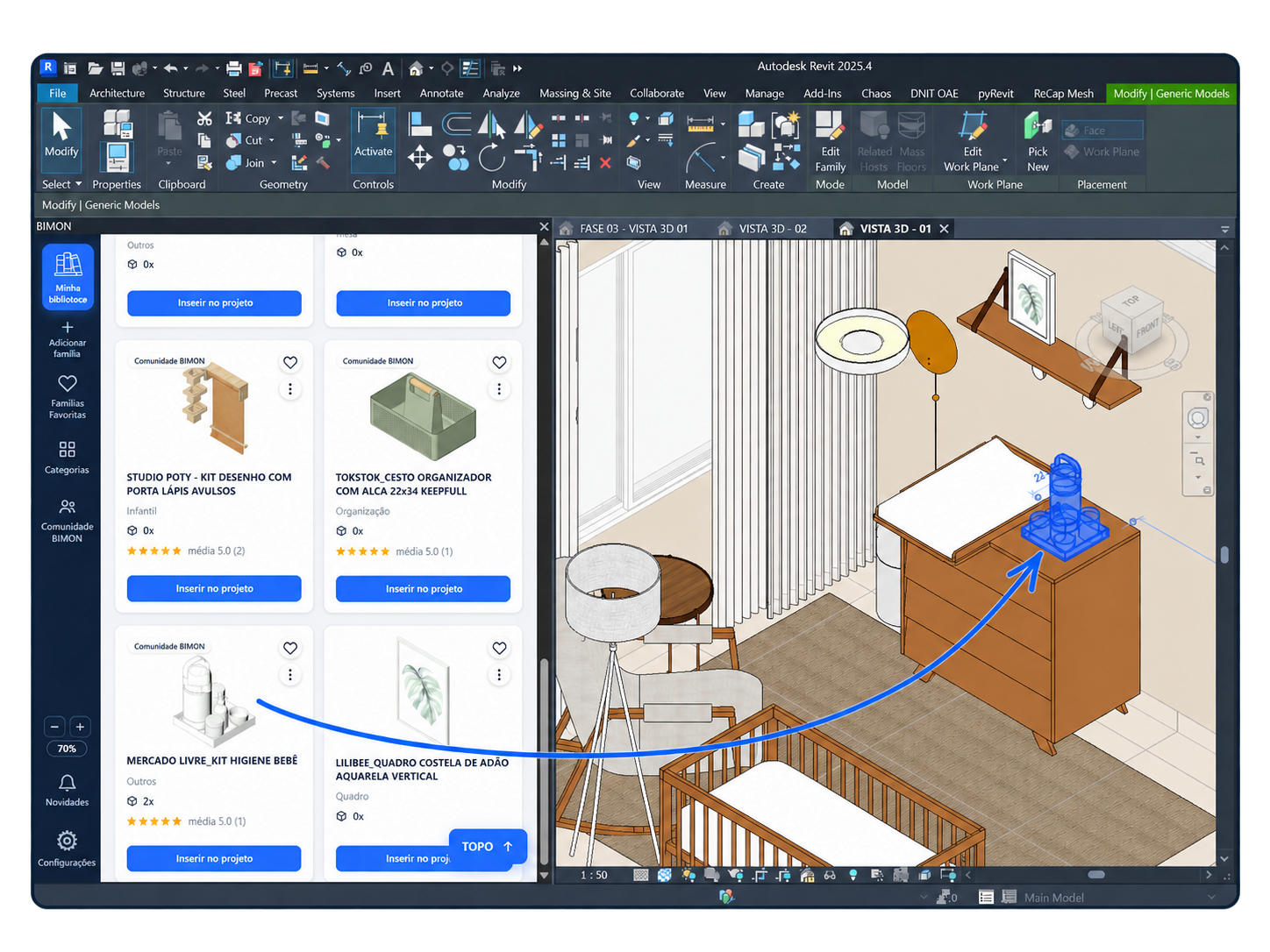
Task: Open the view tabs list dropdown
Action: [x=1225, y=230]
